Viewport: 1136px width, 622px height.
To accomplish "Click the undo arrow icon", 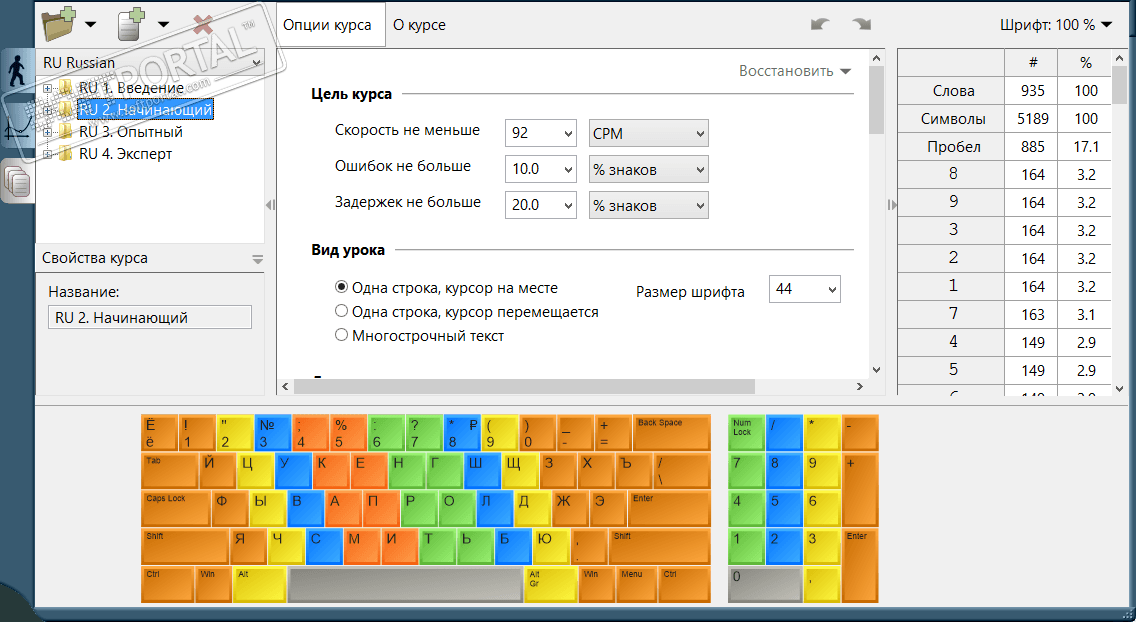I will coord(821,24).
